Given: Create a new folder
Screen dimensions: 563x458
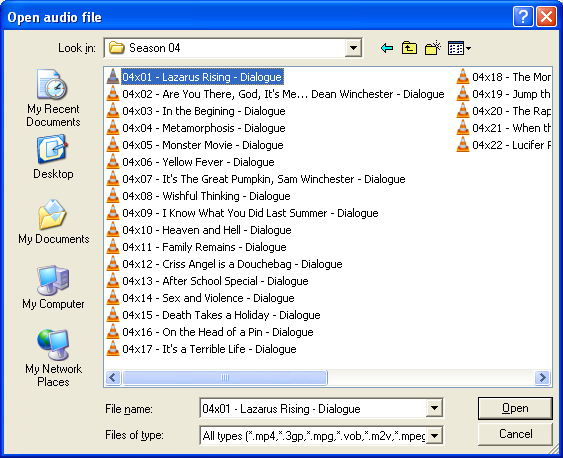Looking at the screenshot, I should (x=432, y=48).
